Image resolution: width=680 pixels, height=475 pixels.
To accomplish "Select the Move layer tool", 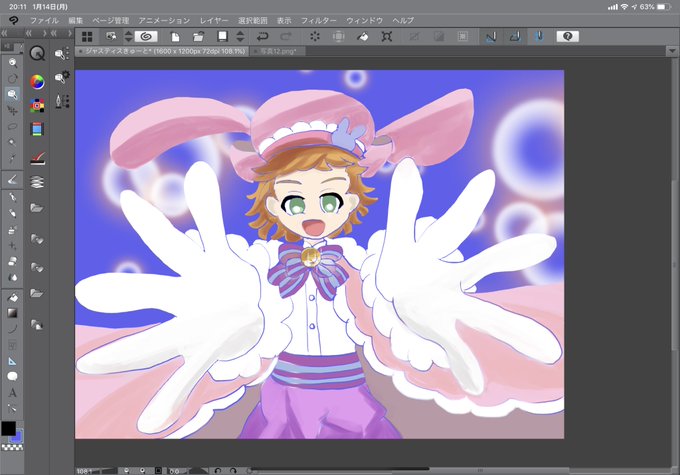I will click(x=13, y=111).
